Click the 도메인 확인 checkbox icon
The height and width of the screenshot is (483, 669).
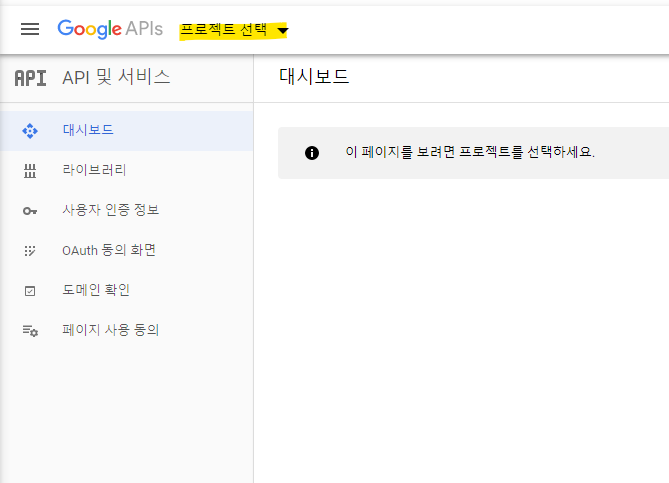click(x=30, y=291)
